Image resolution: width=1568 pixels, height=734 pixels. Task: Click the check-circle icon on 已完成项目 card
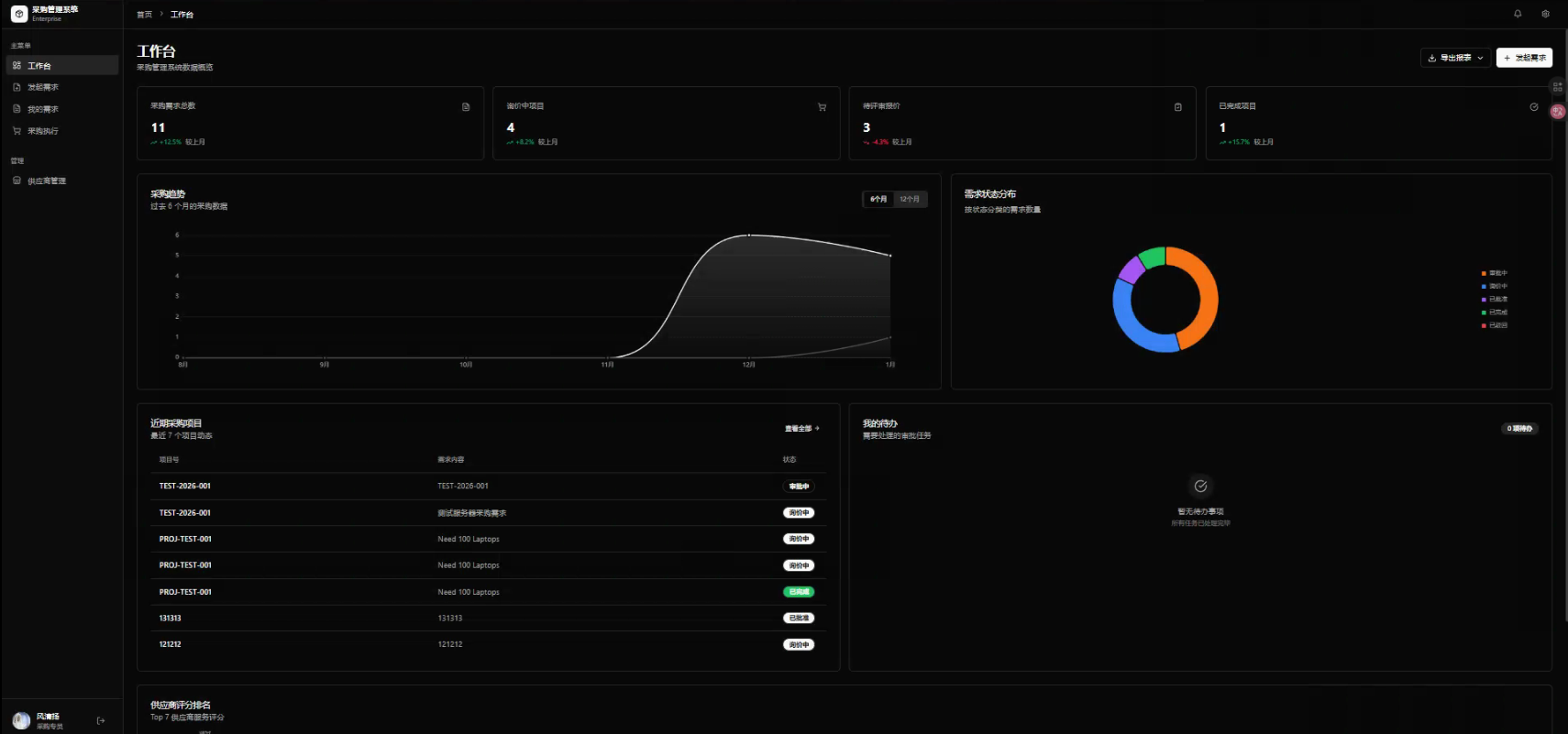tap(1534, 107)
